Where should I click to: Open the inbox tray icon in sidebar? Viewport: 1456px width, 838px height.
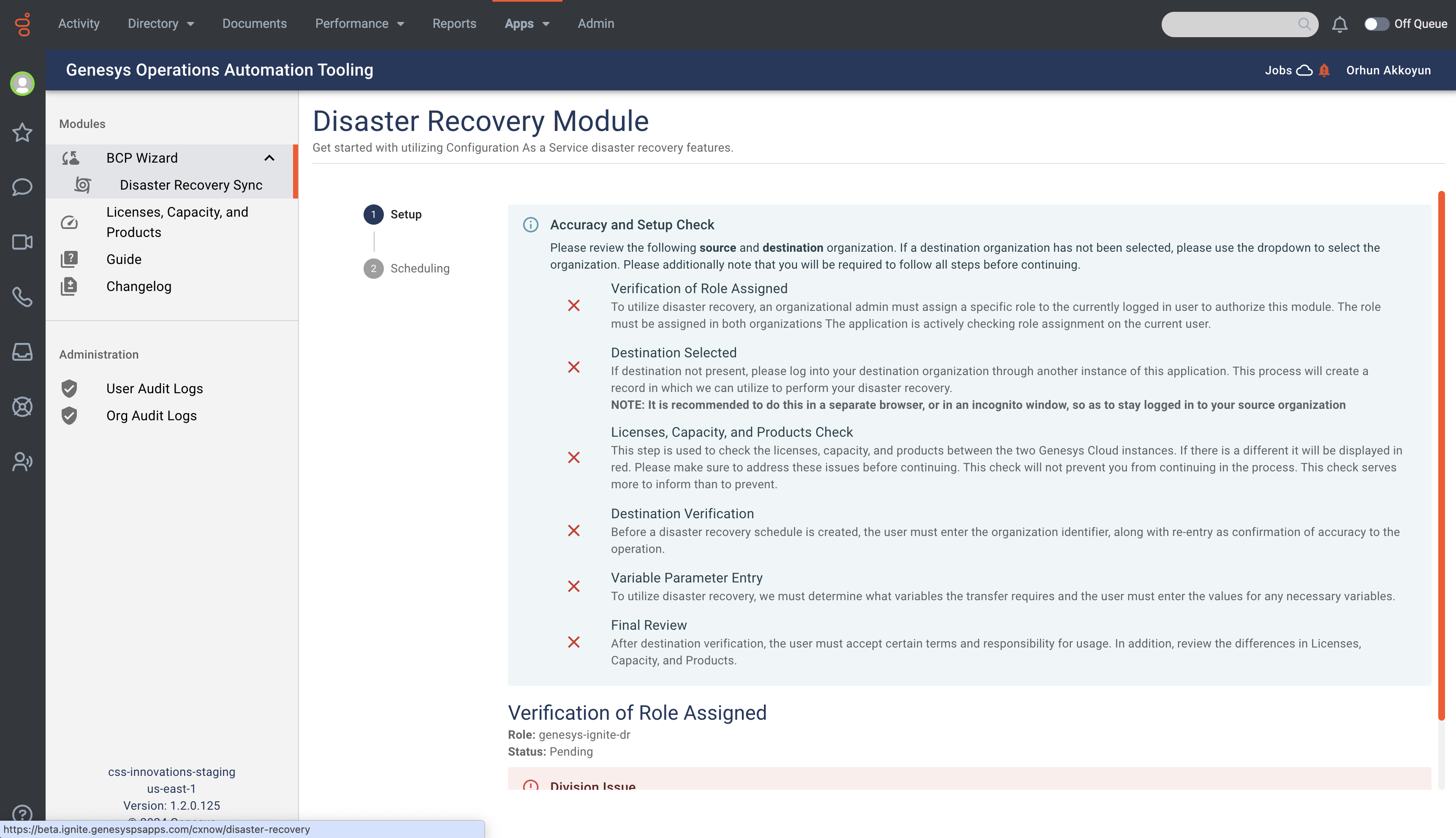click(x=22, y=352)
